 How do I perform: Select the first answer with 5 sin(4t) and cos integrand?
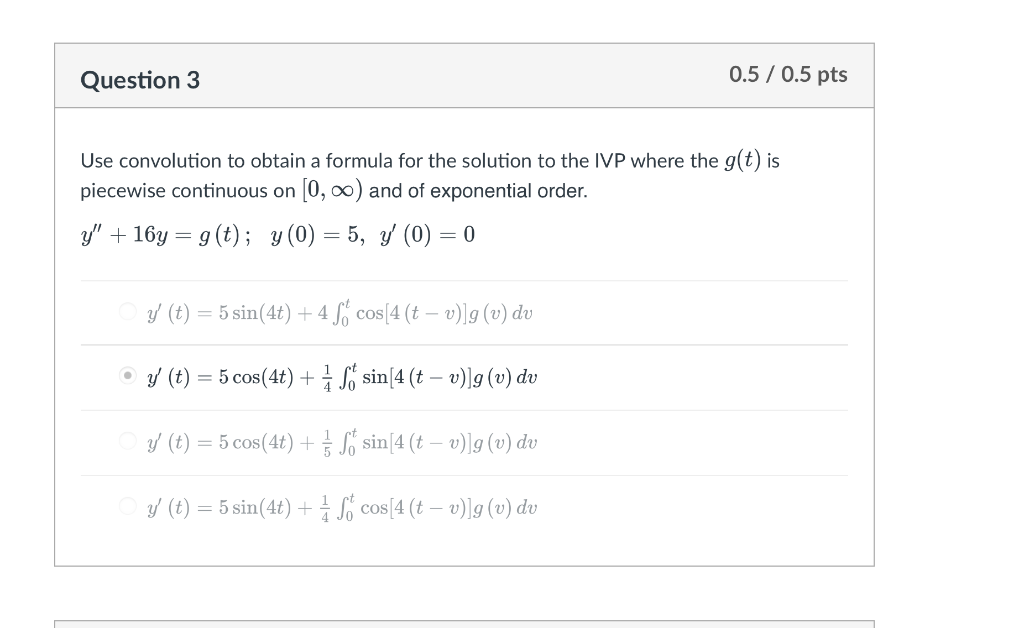(x=340, y=311)
